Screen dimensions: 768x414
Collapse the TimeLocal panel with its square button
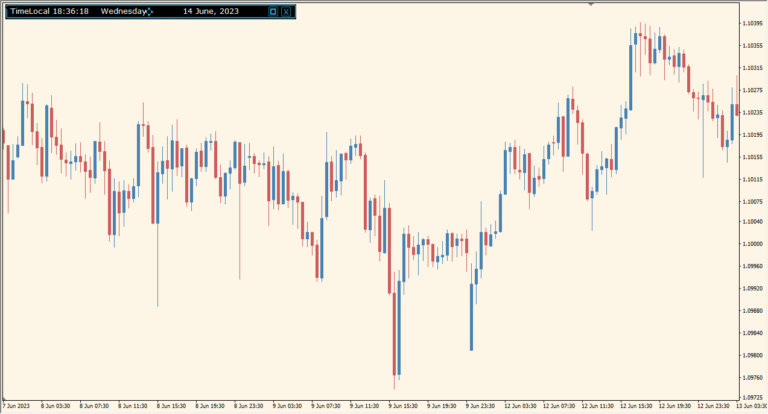[273, 12]
